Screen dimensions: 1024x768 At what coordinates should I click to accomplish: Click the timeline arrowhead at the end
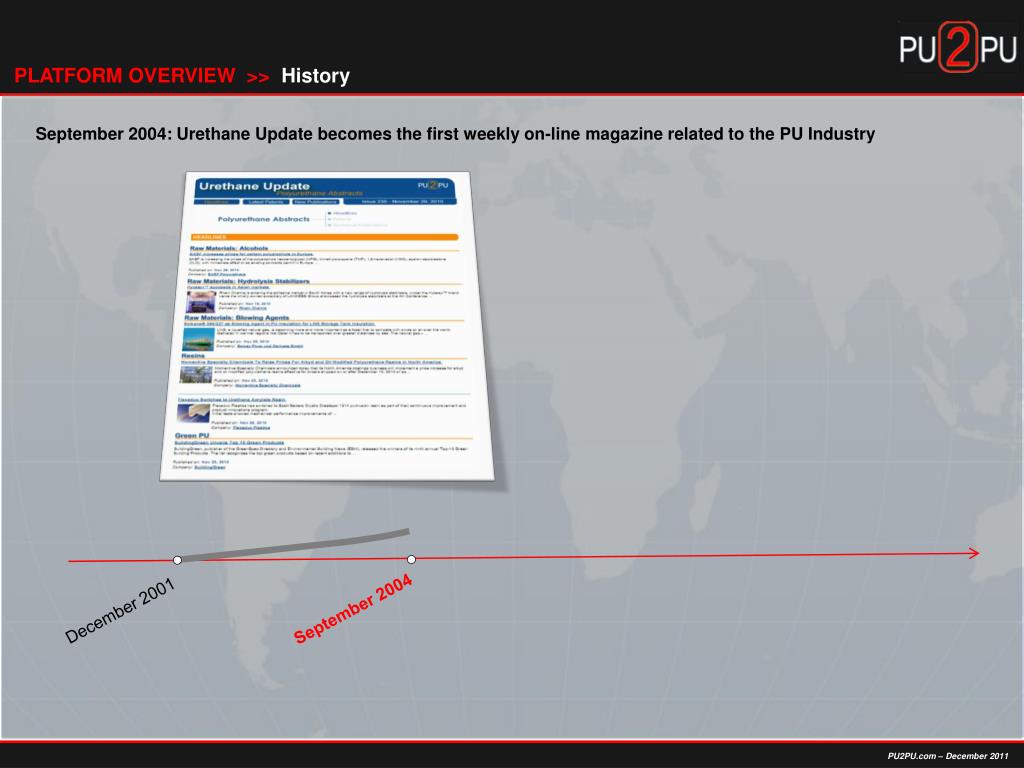click(x=974, y=553)
